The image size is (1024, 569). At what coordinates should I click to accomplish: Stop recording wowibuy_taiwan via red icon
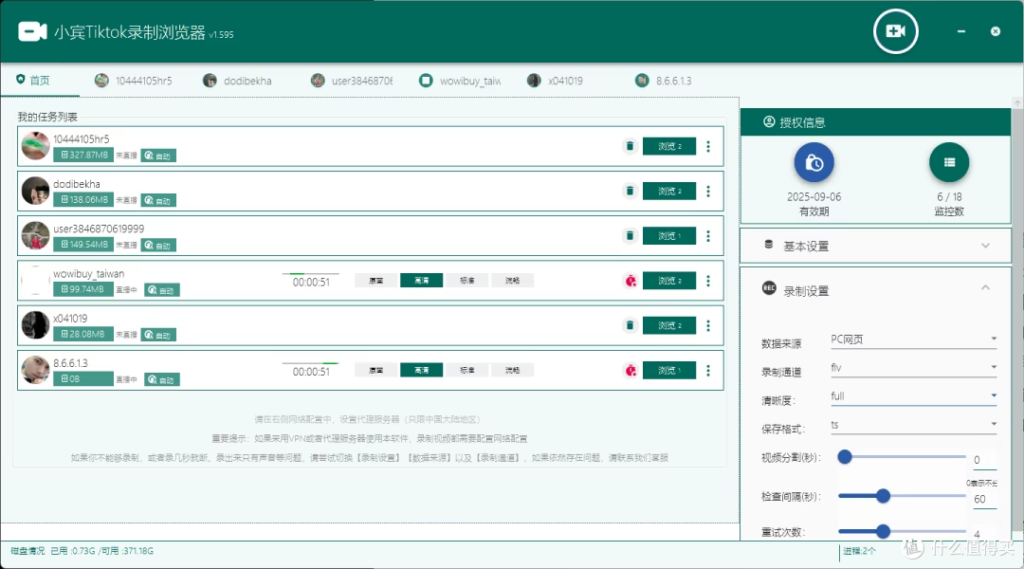(x=630, y=281)
